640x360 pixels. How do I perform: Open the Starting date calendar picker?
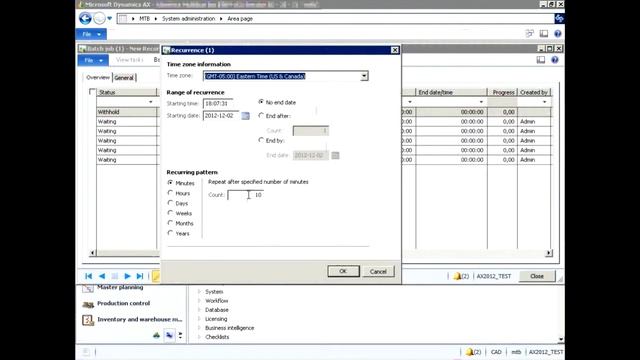point(245,116)
